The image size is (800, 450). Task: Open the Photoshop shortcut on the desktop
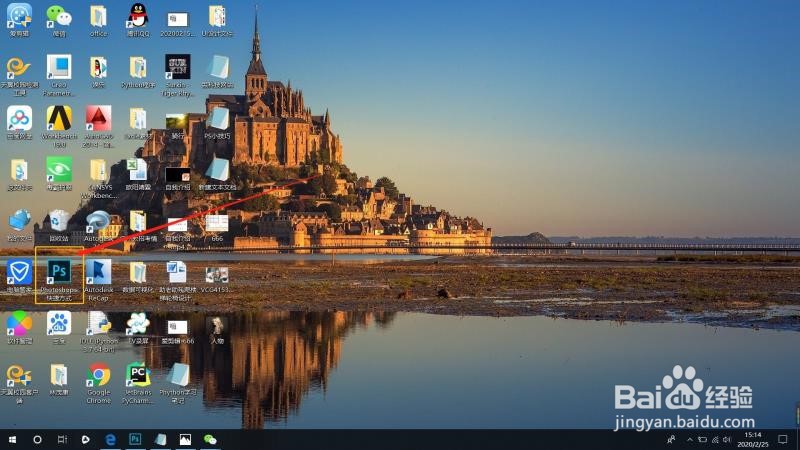(59, 278)
